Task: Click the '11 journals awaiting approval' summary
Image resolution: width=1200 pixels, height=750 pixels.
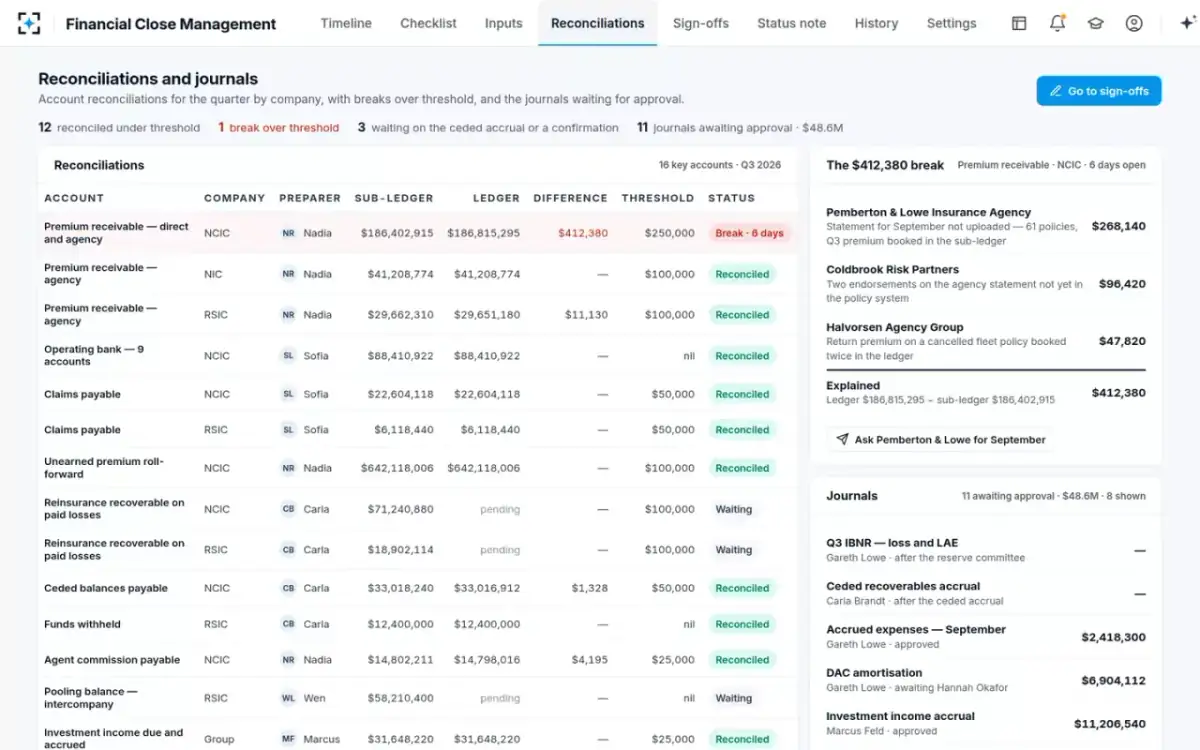Action: 740,128
